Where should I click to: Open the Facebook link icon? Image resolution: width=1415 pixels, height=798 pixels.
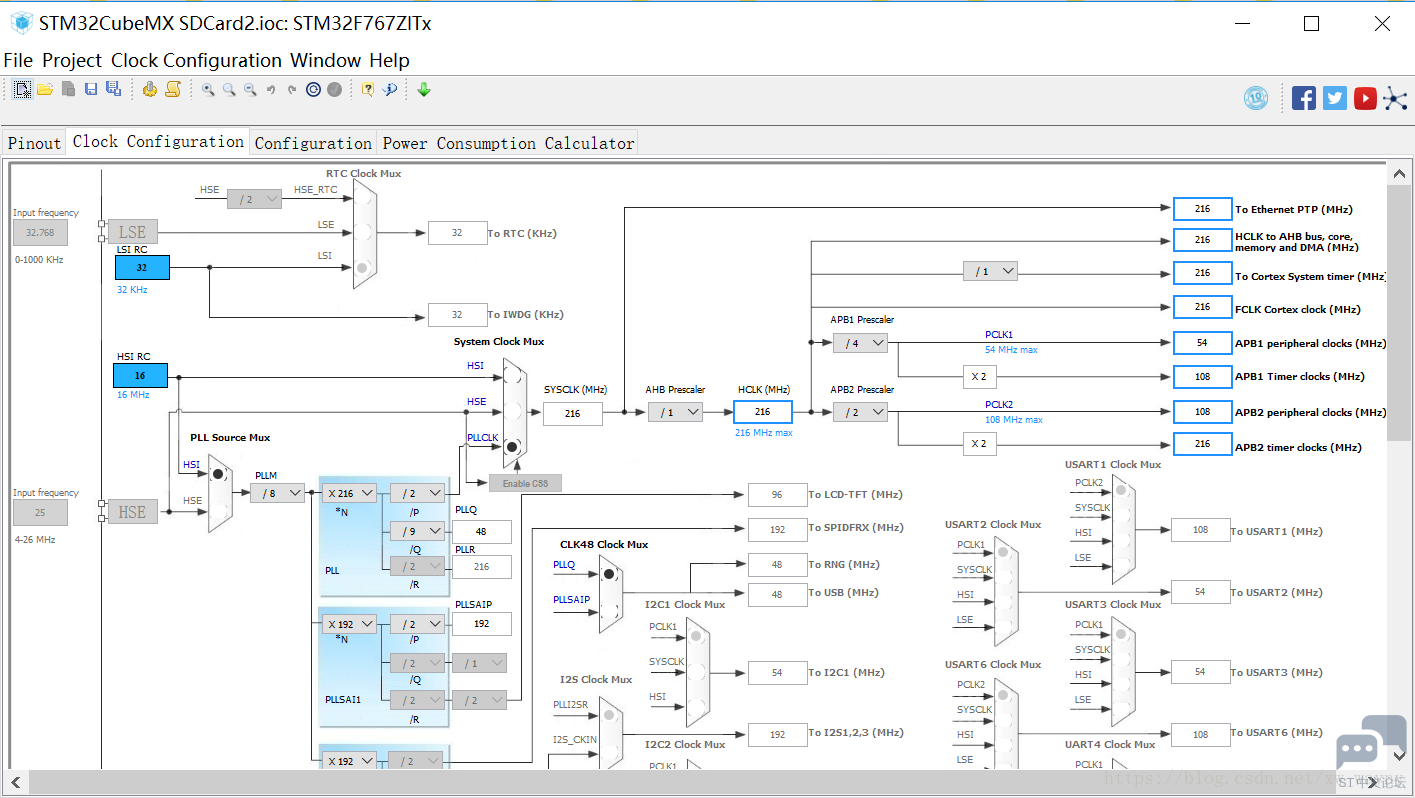pos(1304,98)
